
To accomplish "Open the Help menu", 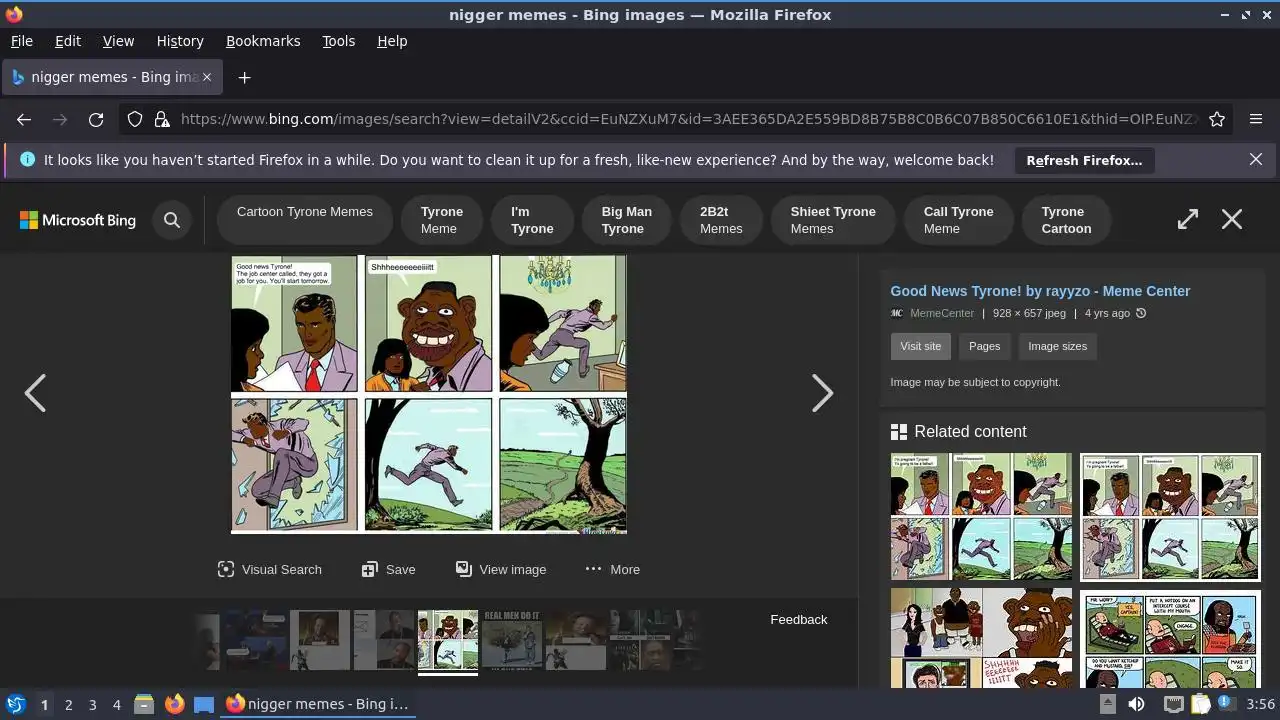I will coord(392,41).
